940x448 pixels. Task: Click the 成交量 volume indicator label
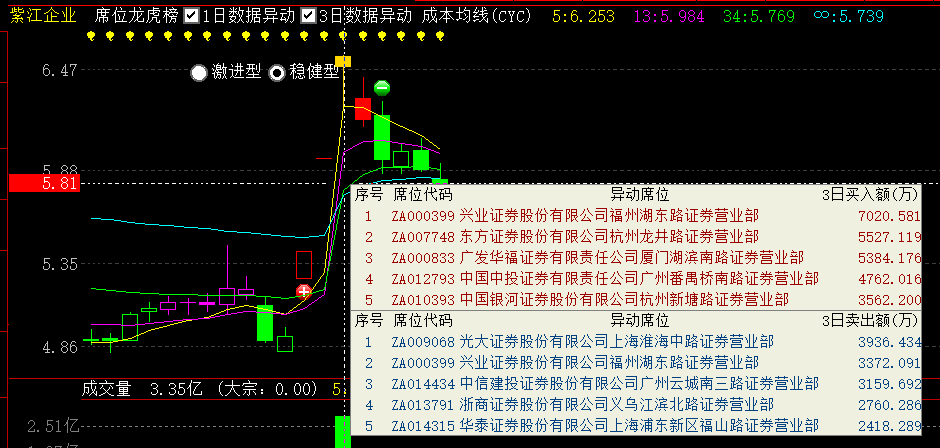pyautogui.click(x=106, y=388)
